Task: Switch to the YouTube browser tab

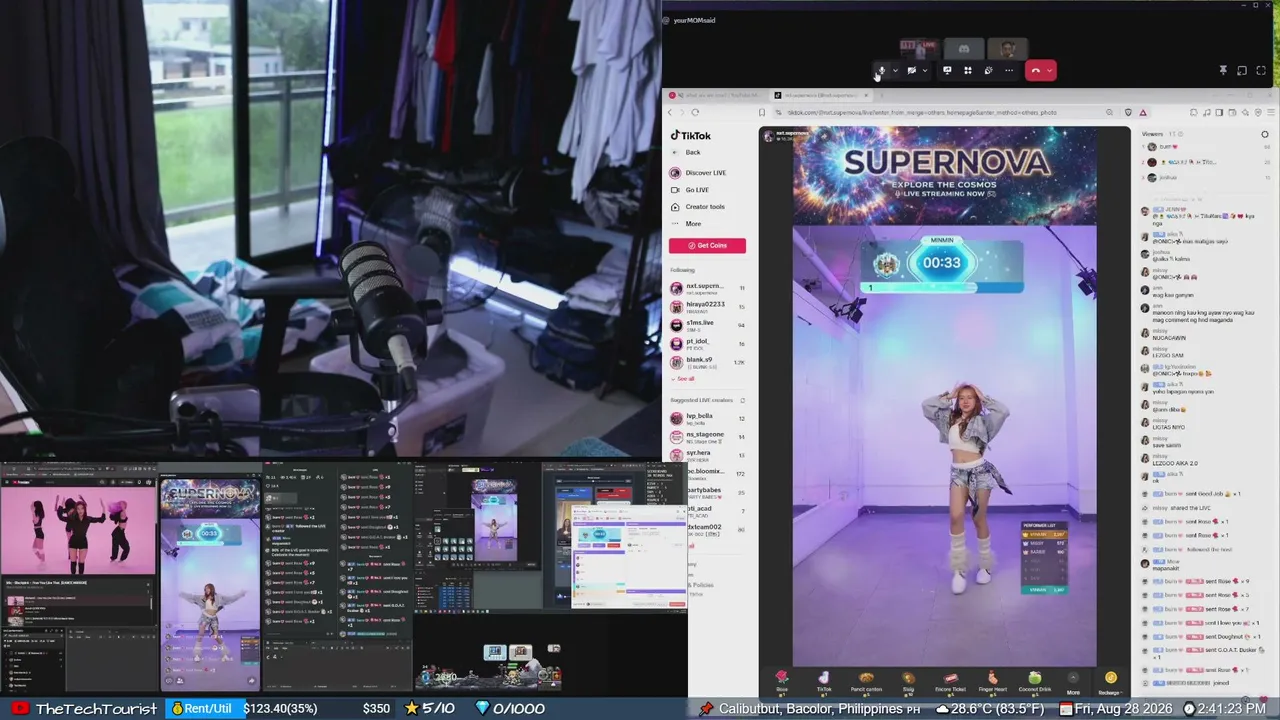Action: [714, 95]
